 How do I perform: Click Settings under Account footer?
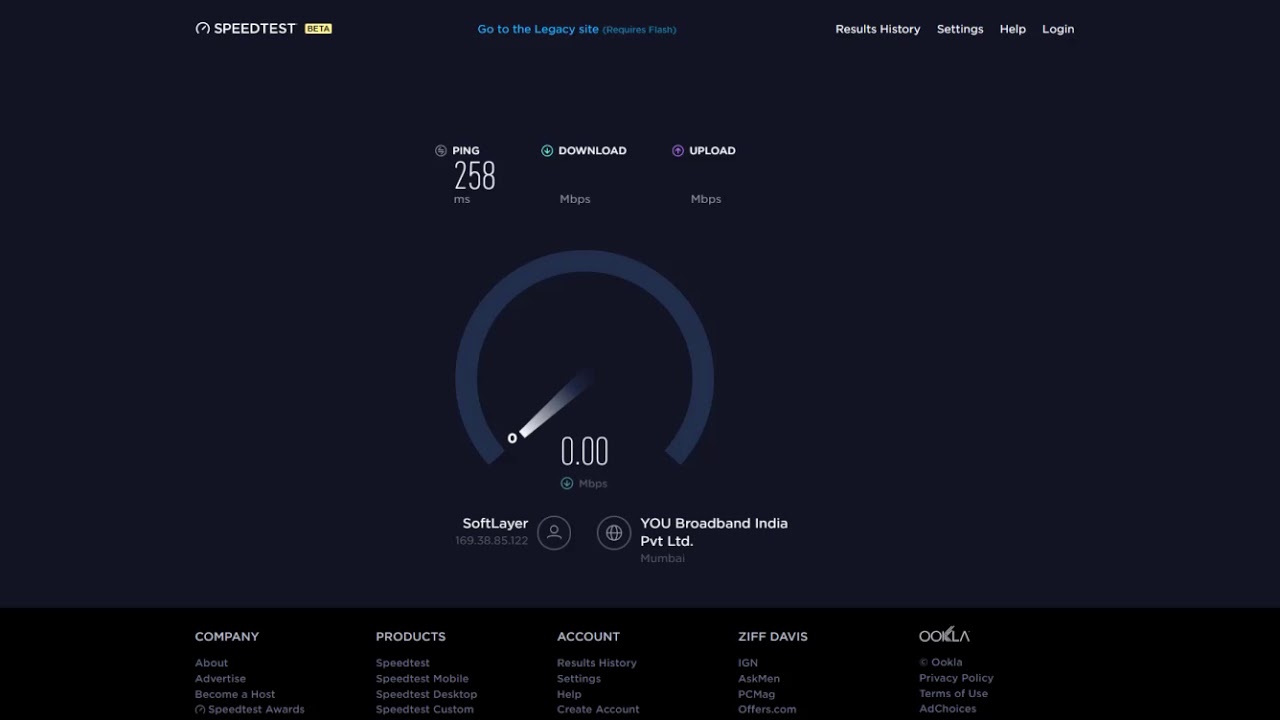coord(579,678)
